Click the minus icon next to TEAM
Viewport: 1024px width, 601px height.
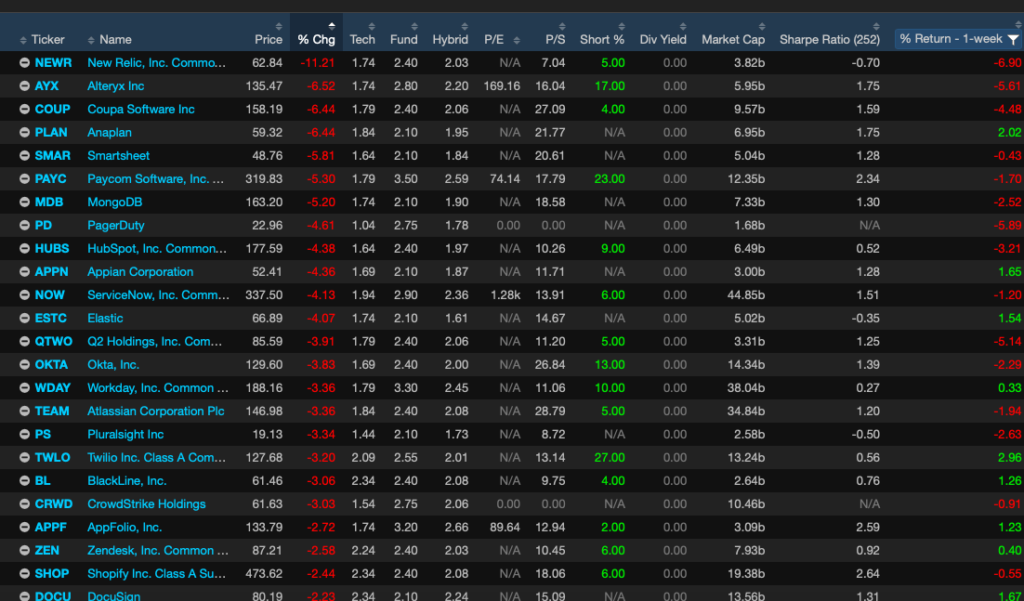click(x=24, y=411)
